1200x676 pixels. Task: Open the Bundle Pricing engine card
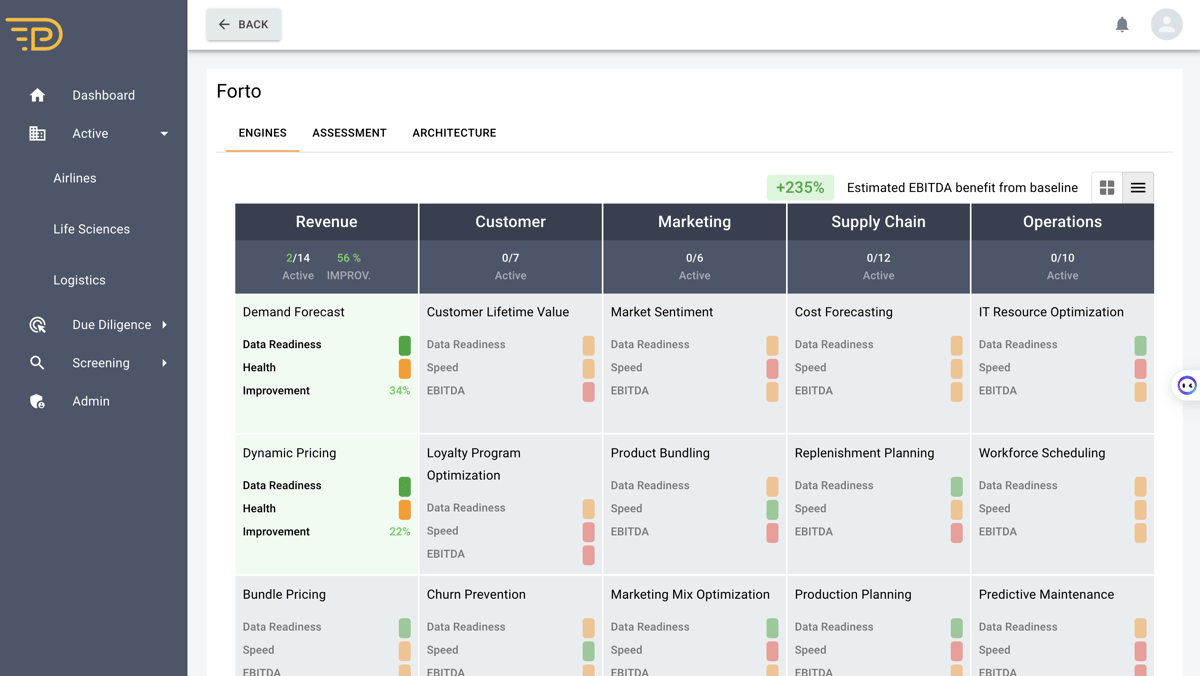(x=327, y=626)
